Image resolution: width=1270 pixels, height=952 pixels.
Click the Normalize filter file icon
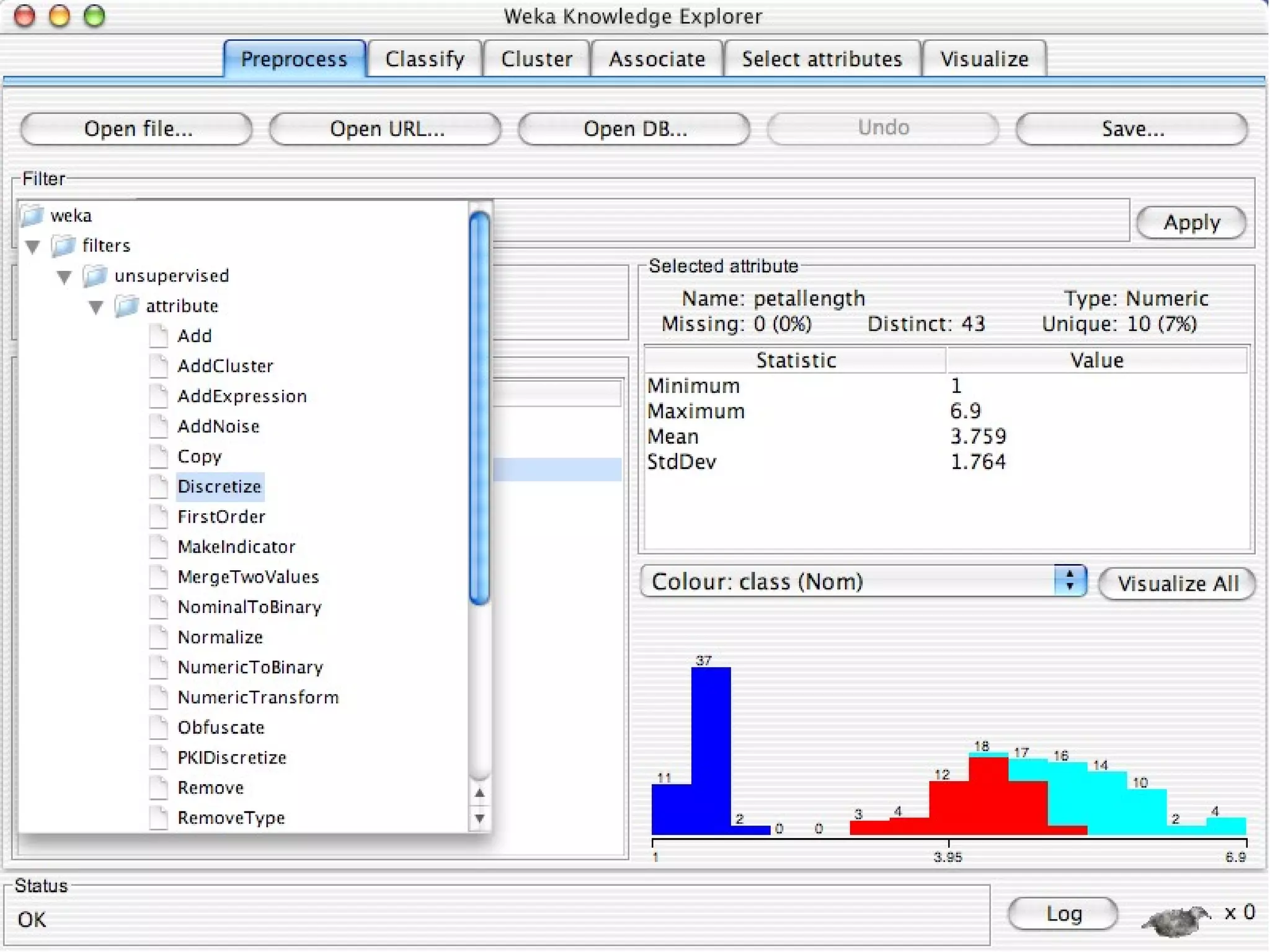tap(159, 638)
